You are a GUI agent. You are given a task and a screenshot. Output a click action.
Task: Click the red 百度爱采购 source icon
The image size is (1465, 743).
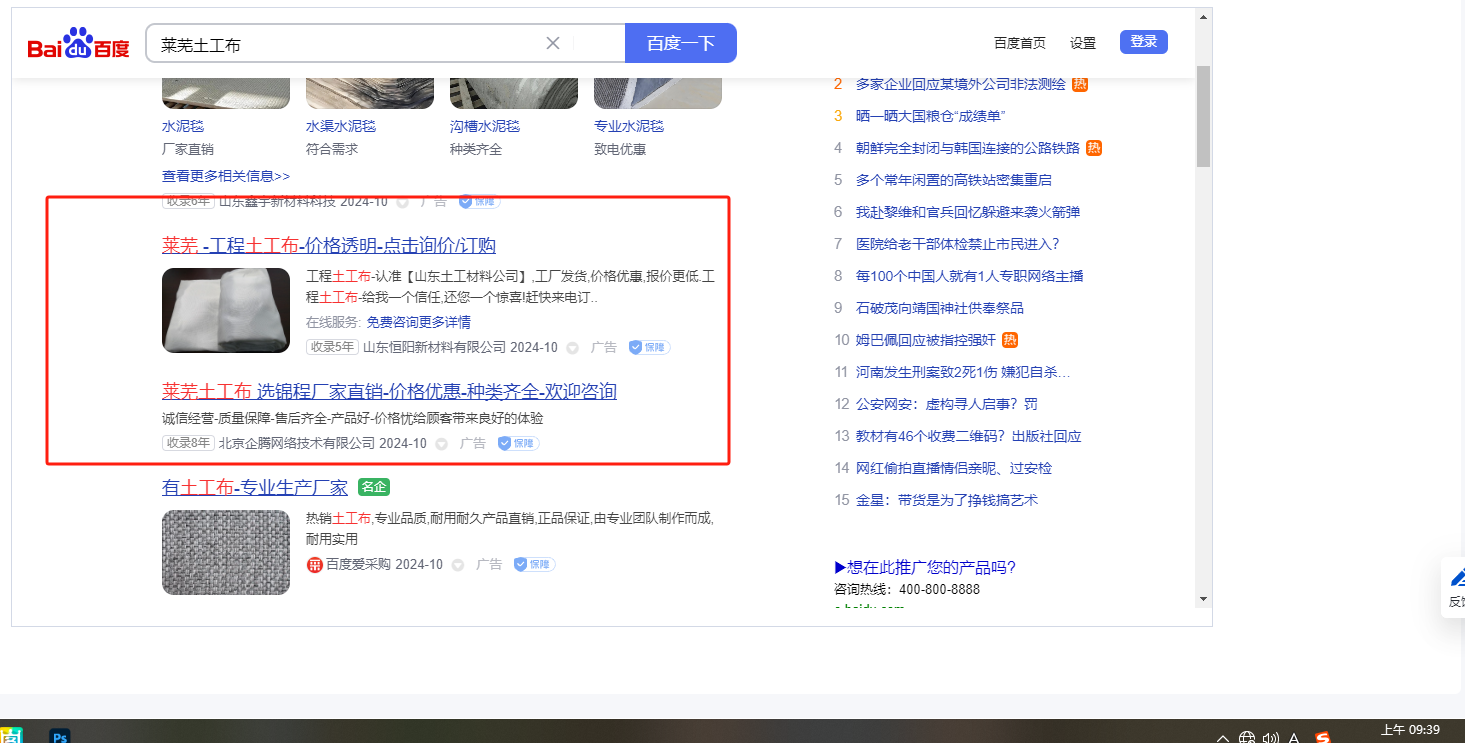(314, 565)
